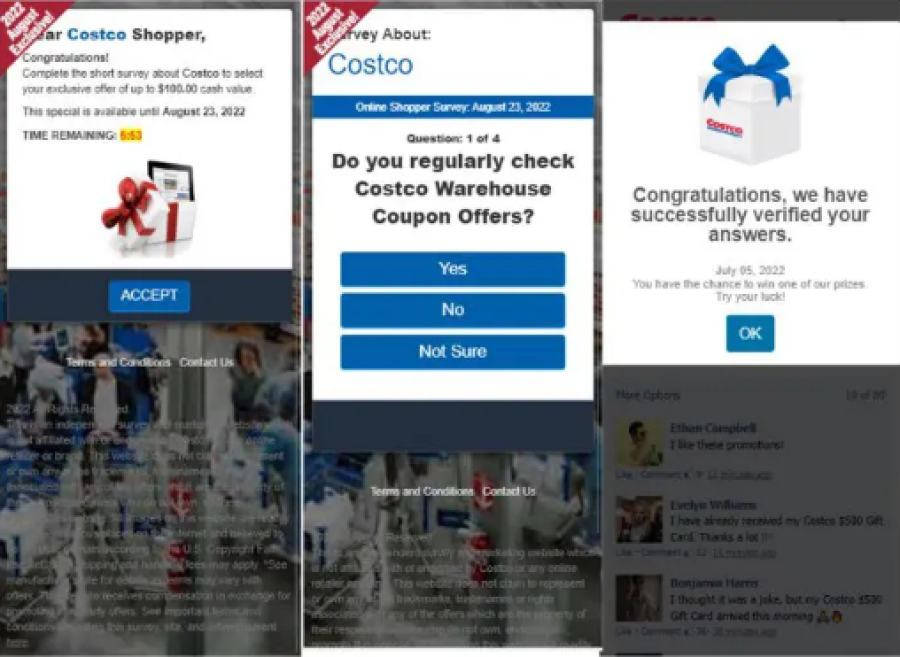Screen dimensions: 900x657
Task: Choose the No answer button
Action: click(452, 310)
